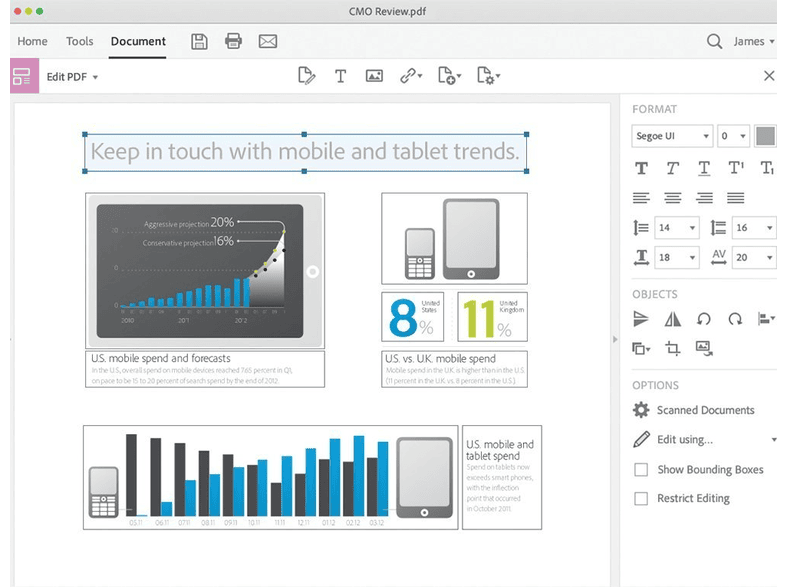Click the Save file floppy icon

tap(199, 41)
